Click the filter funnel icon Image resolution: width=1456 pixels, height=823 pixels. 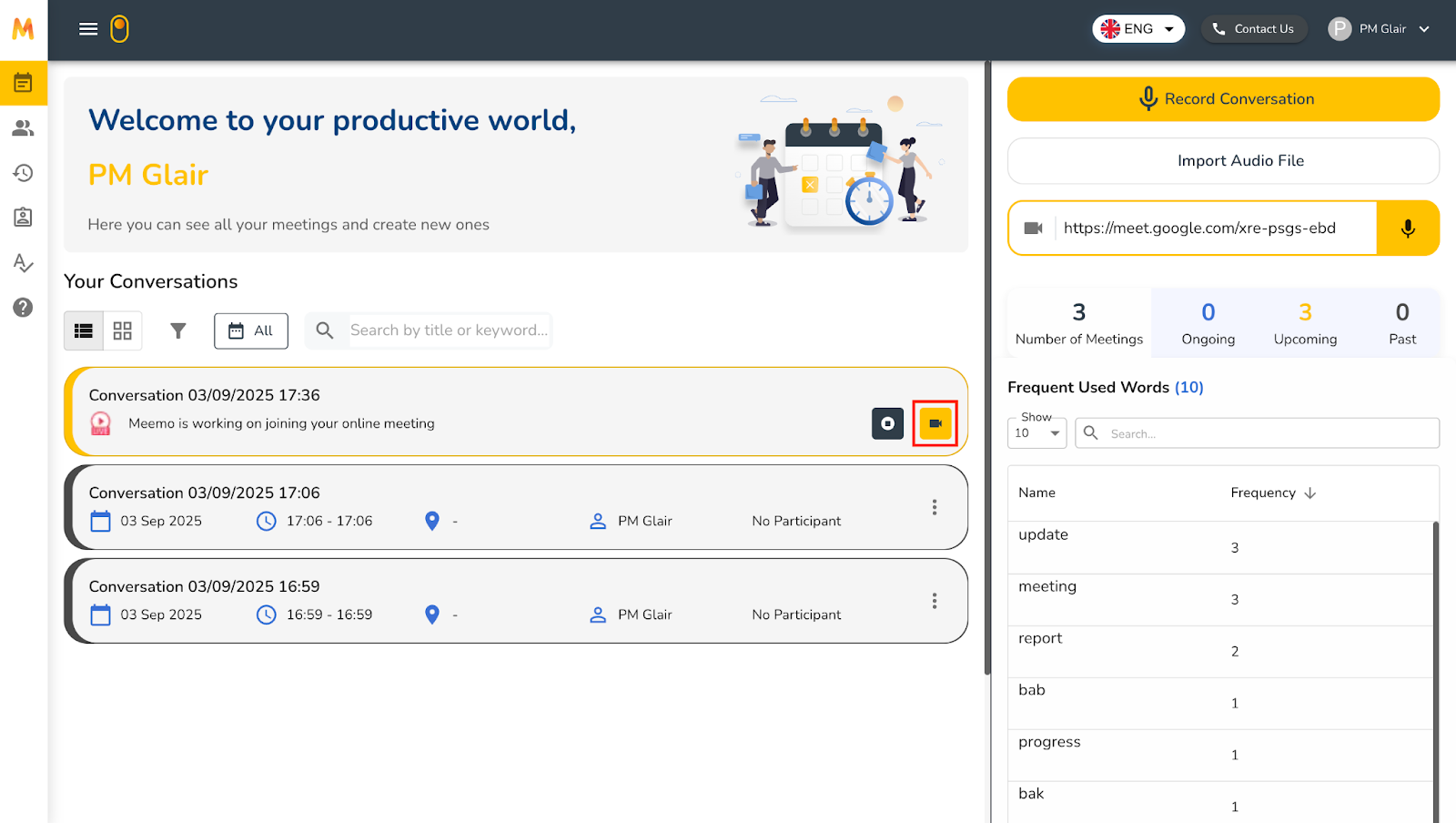tap(178, 330)
